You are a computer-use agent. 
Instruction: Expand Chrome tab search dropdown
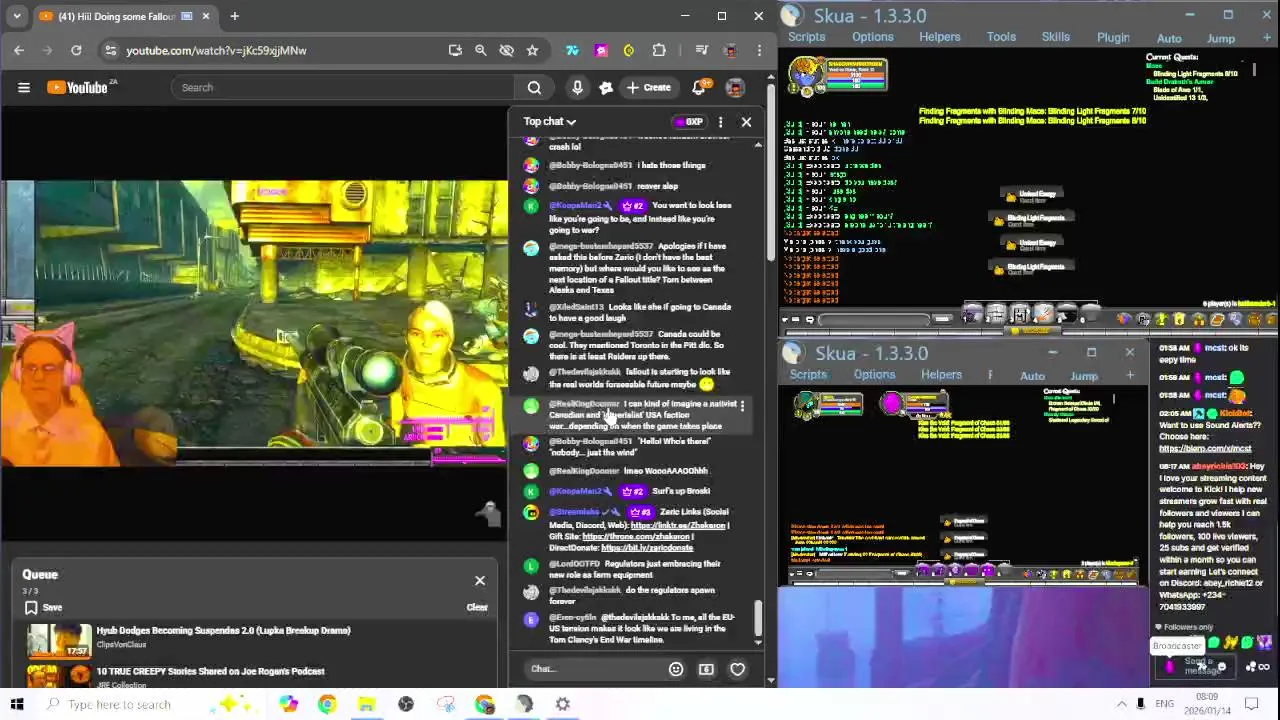[x=16, y=16]
